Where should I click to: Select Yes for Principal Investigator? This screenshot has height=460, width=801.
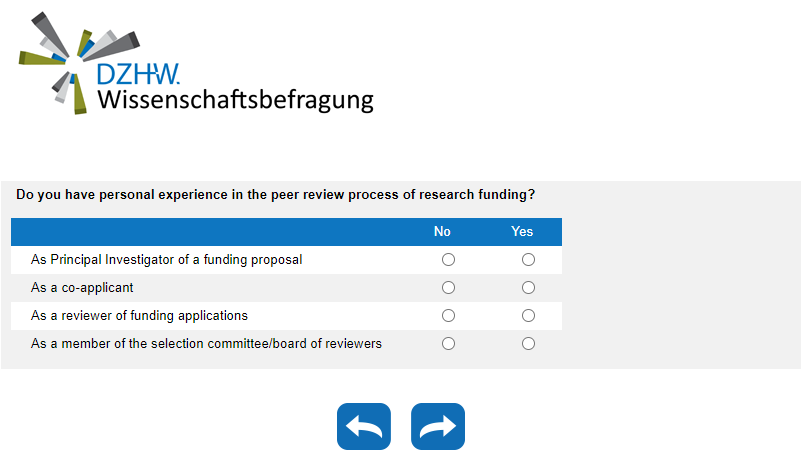point(528,260)
